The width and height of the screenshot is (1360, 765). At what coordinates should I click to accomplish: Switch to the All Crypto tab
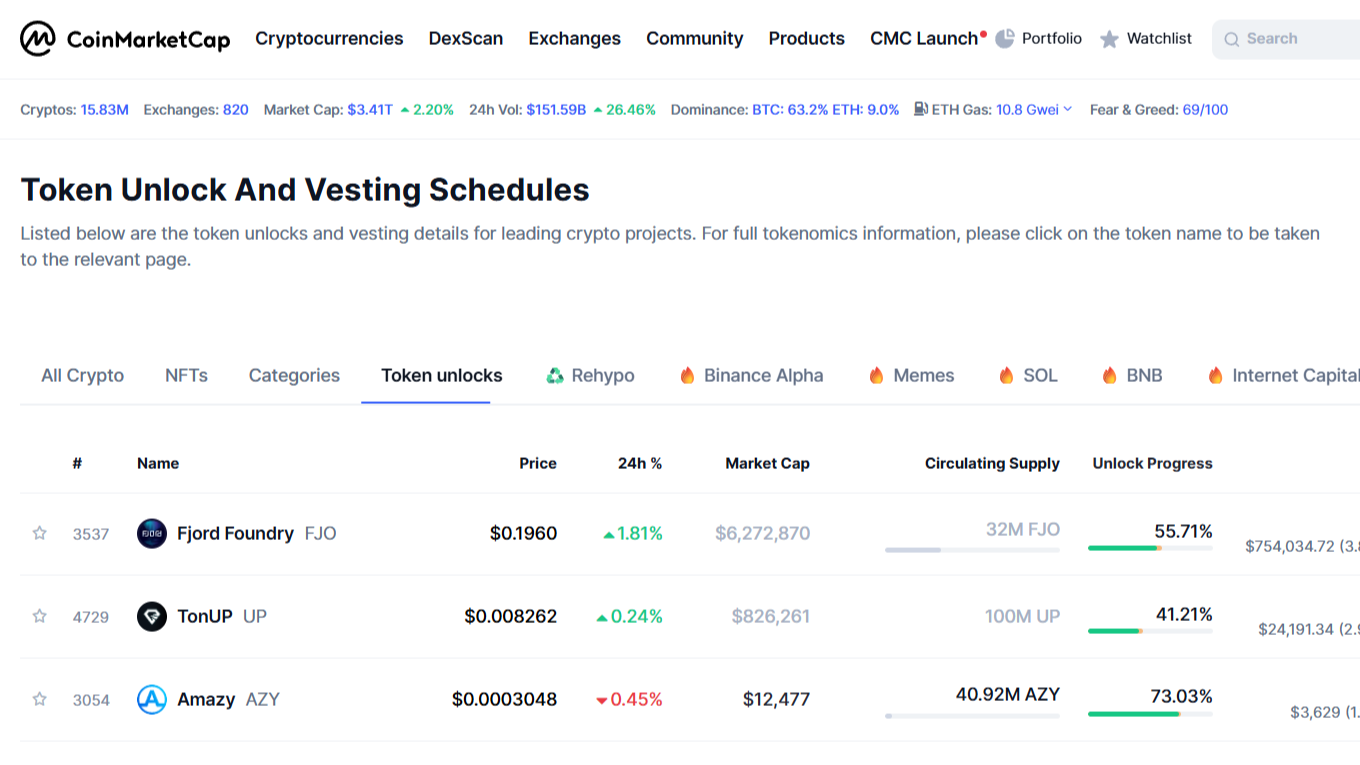[83, 376]
